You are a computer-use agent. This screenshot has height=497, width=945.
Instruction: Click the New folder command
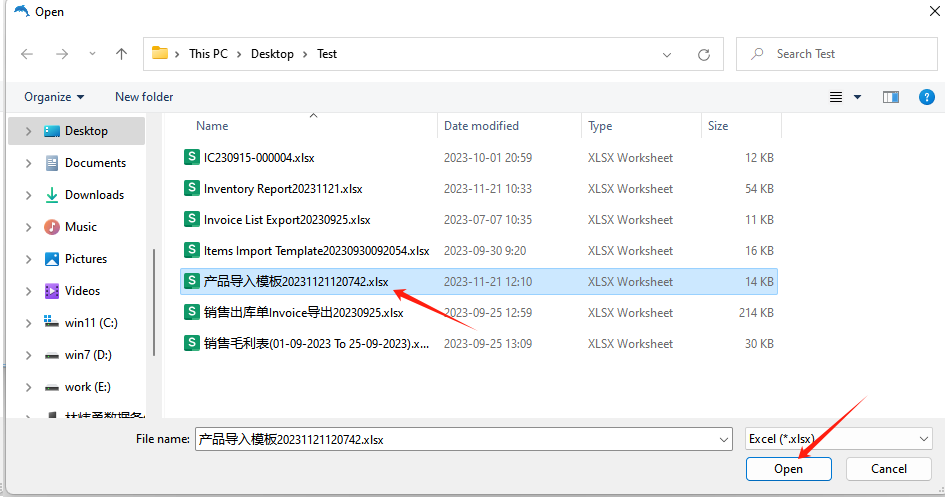click(x=144, y=97)
